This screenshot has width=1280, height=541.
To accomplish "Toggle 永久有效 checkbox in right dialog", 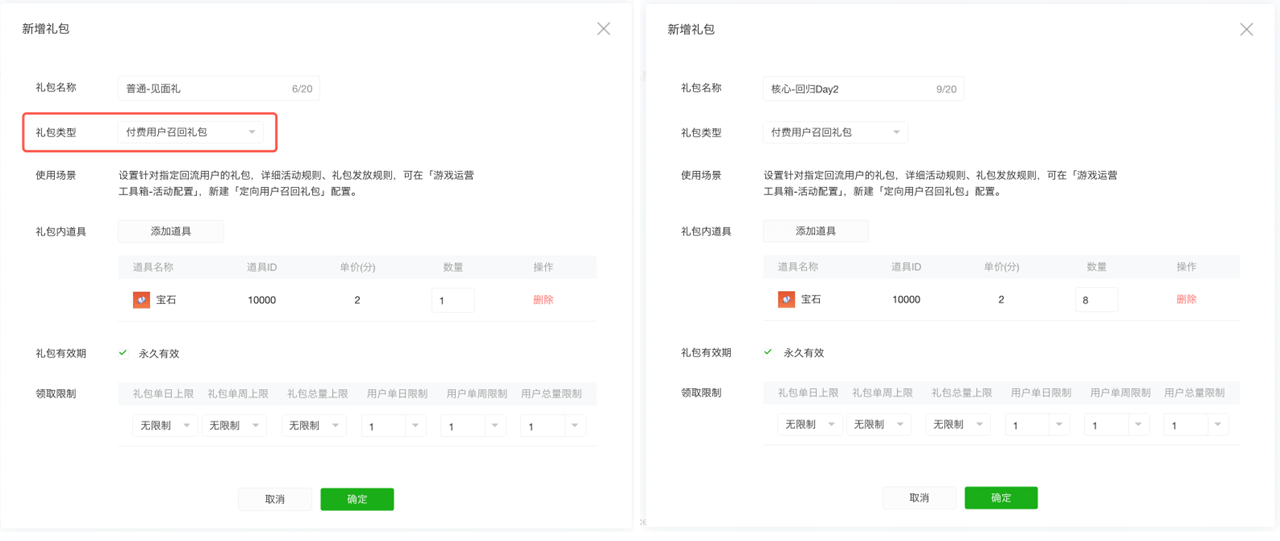I will click(768, 352).
